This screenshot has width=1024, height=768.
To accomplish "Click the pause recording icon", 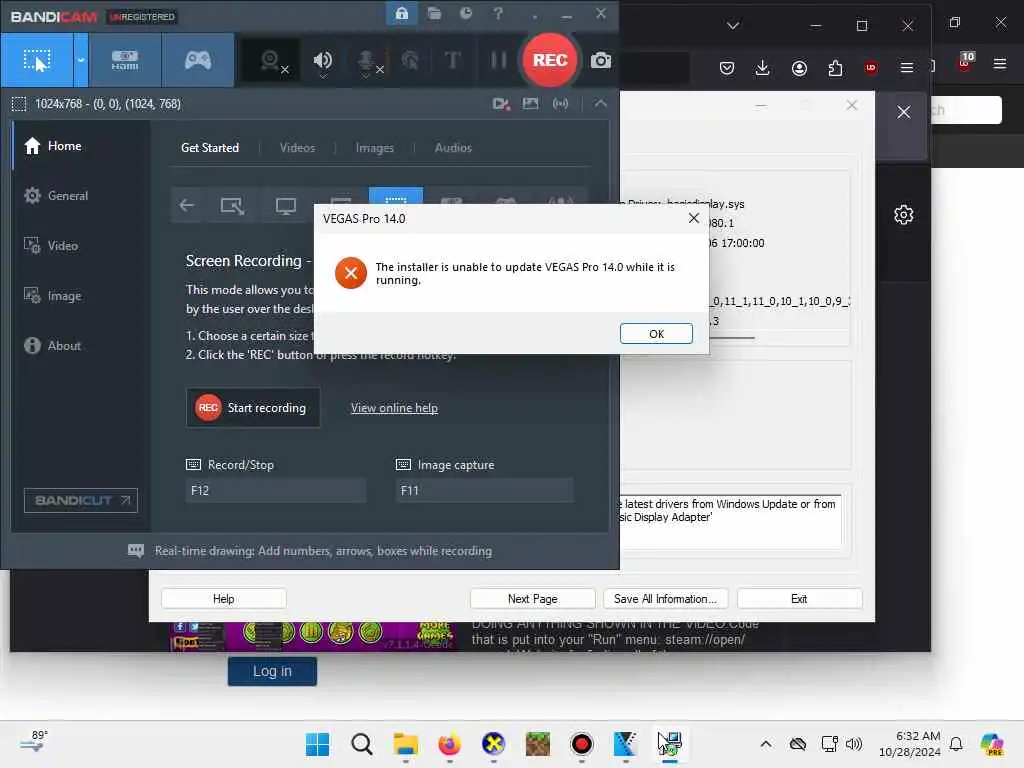I will (x=499, y=60).
